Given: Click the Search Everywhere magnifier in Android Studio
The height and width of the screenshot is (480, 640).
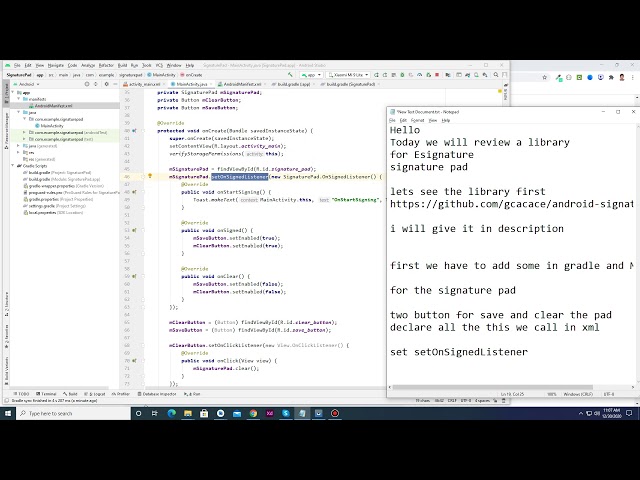Looking at the screenshot, I should 496,75.
